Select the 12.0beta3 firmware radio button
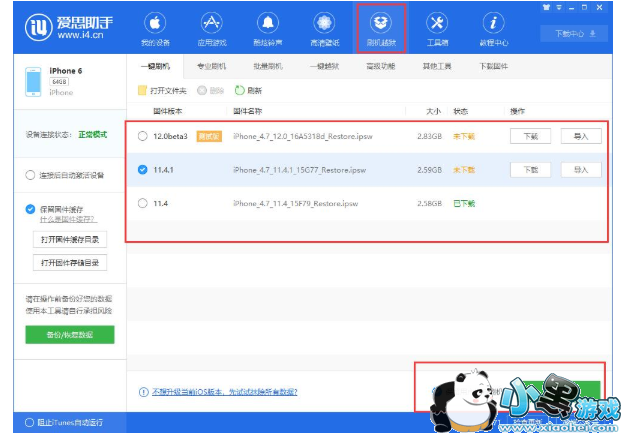The height and width of the screenshot is (436, 622). 142,136
